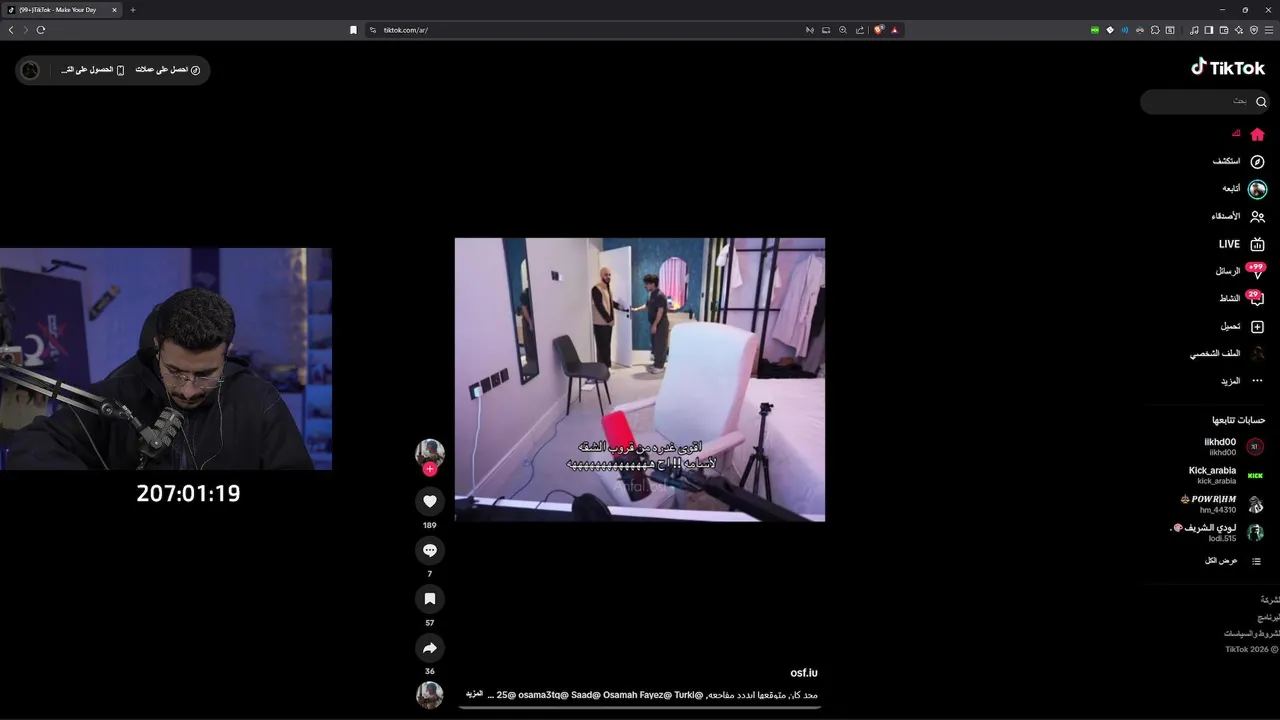Open the sound avatar disc below share
Image resolution: width=1280 pixels, height=720 pixels.
(430, 695)
